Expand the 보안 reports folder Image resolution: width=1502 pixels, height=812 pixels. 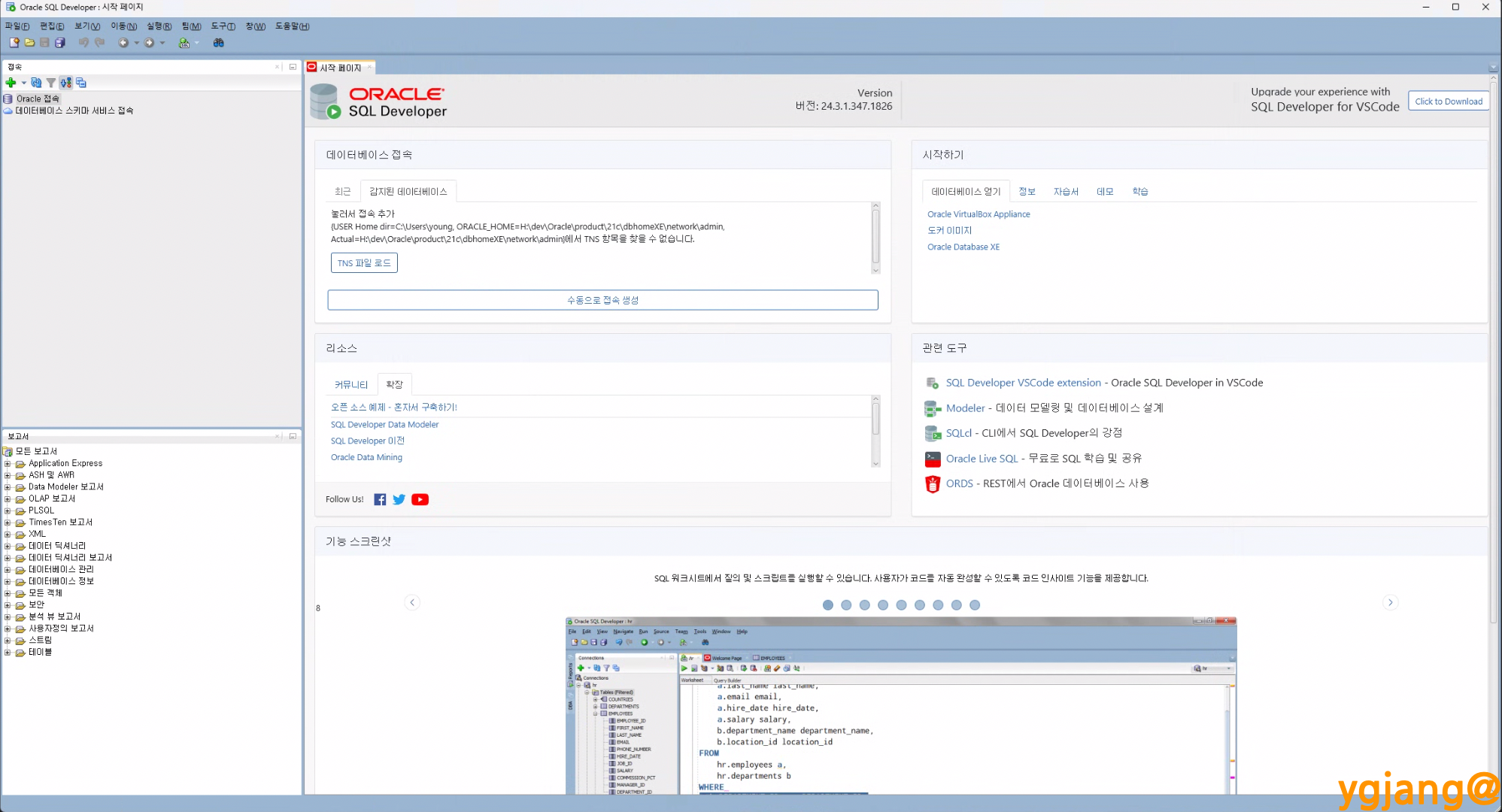[x=8, y=605]
